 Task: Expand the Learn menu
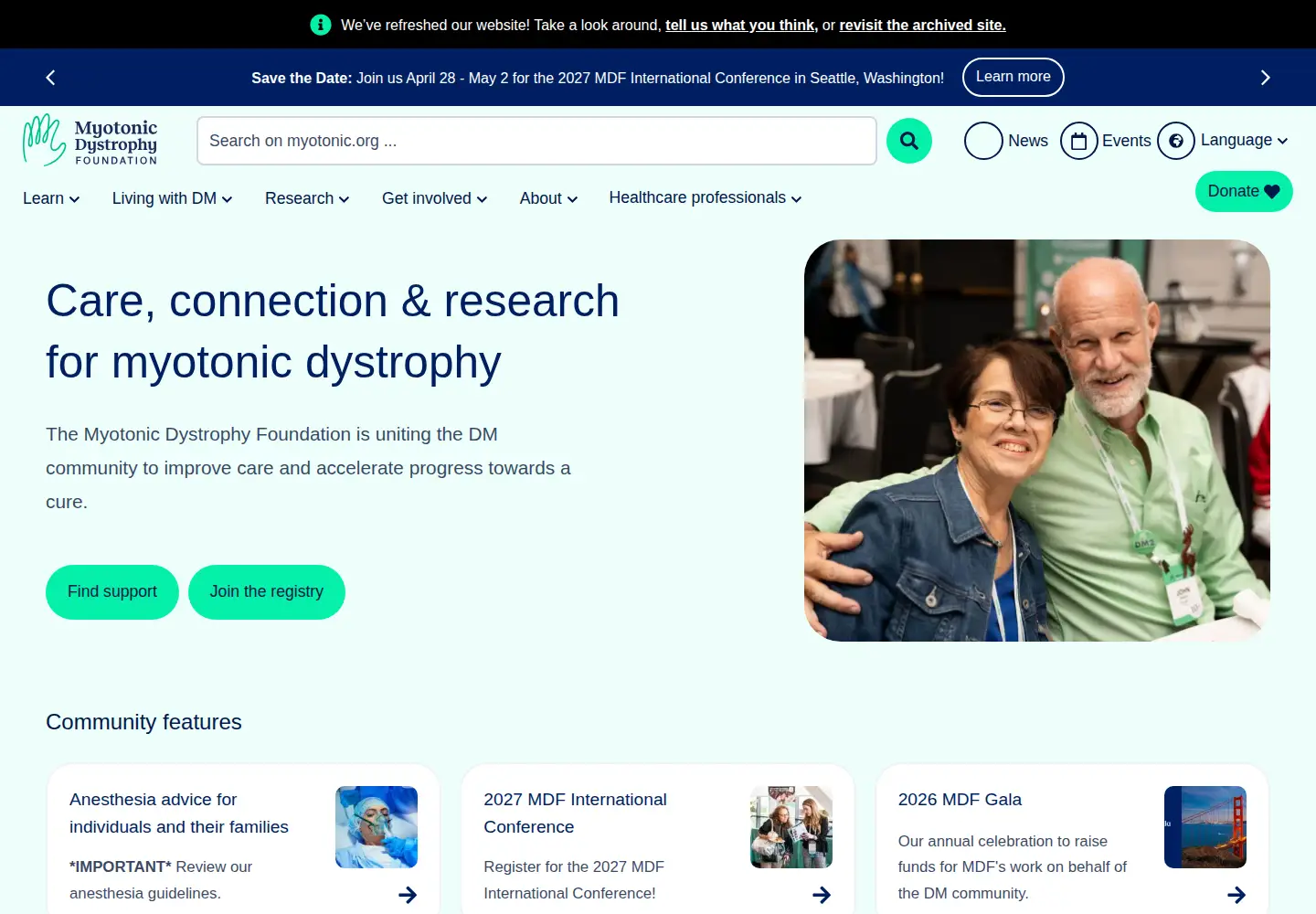pos(51,198)
